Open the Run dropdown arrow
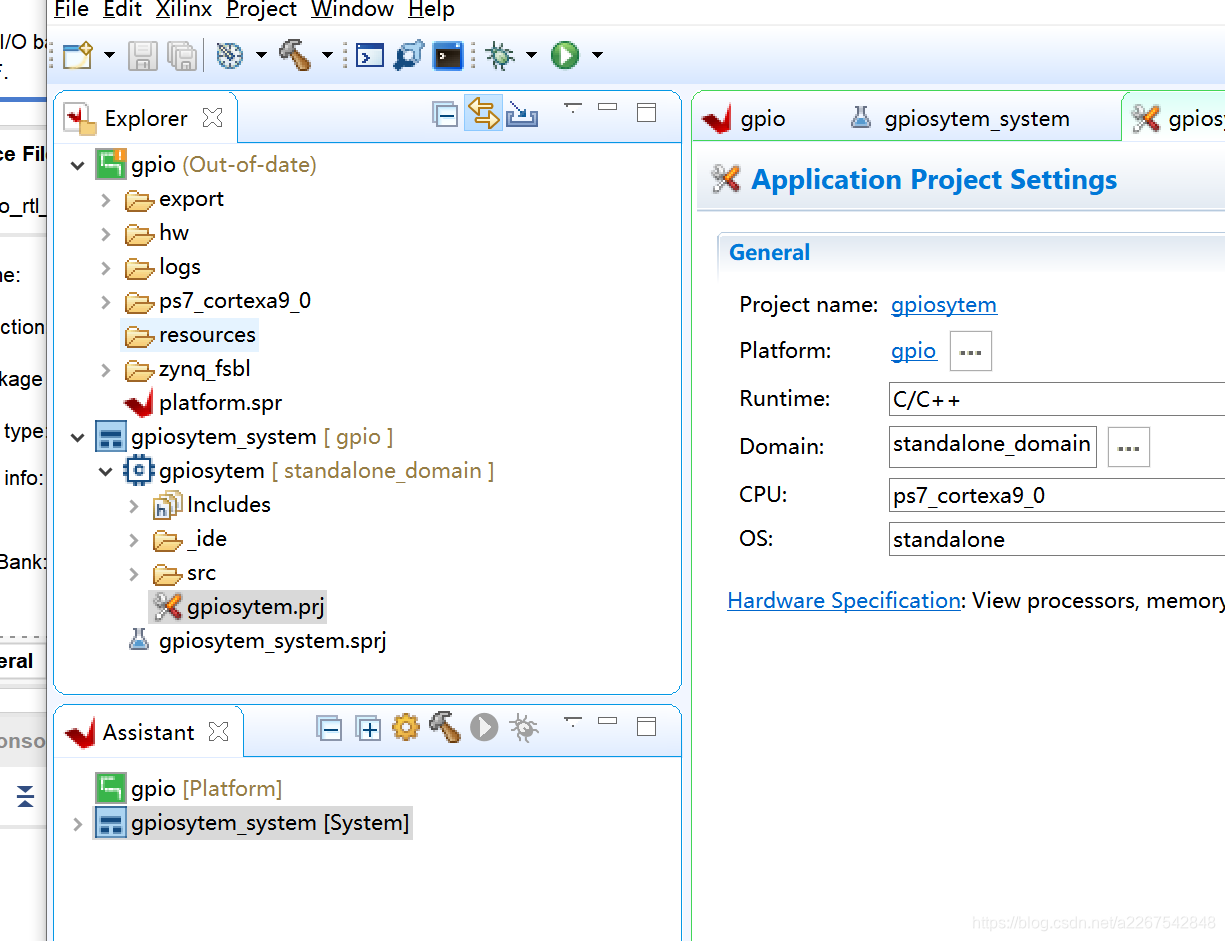Viewport: 1225px width, 941px height. click(597, 55)
